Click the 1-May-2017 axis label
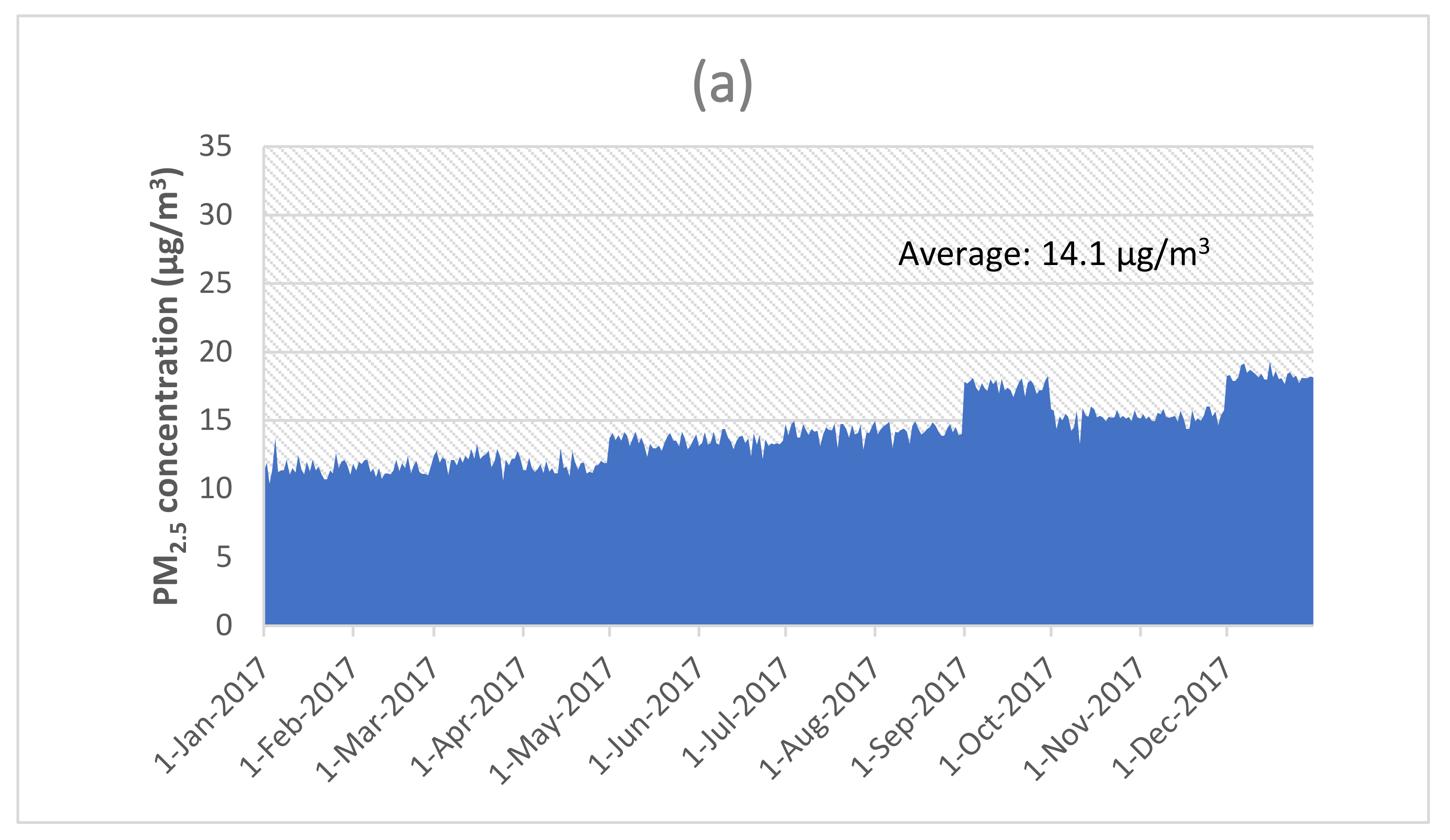1450x840 pixels. click(x=551, y=720)
